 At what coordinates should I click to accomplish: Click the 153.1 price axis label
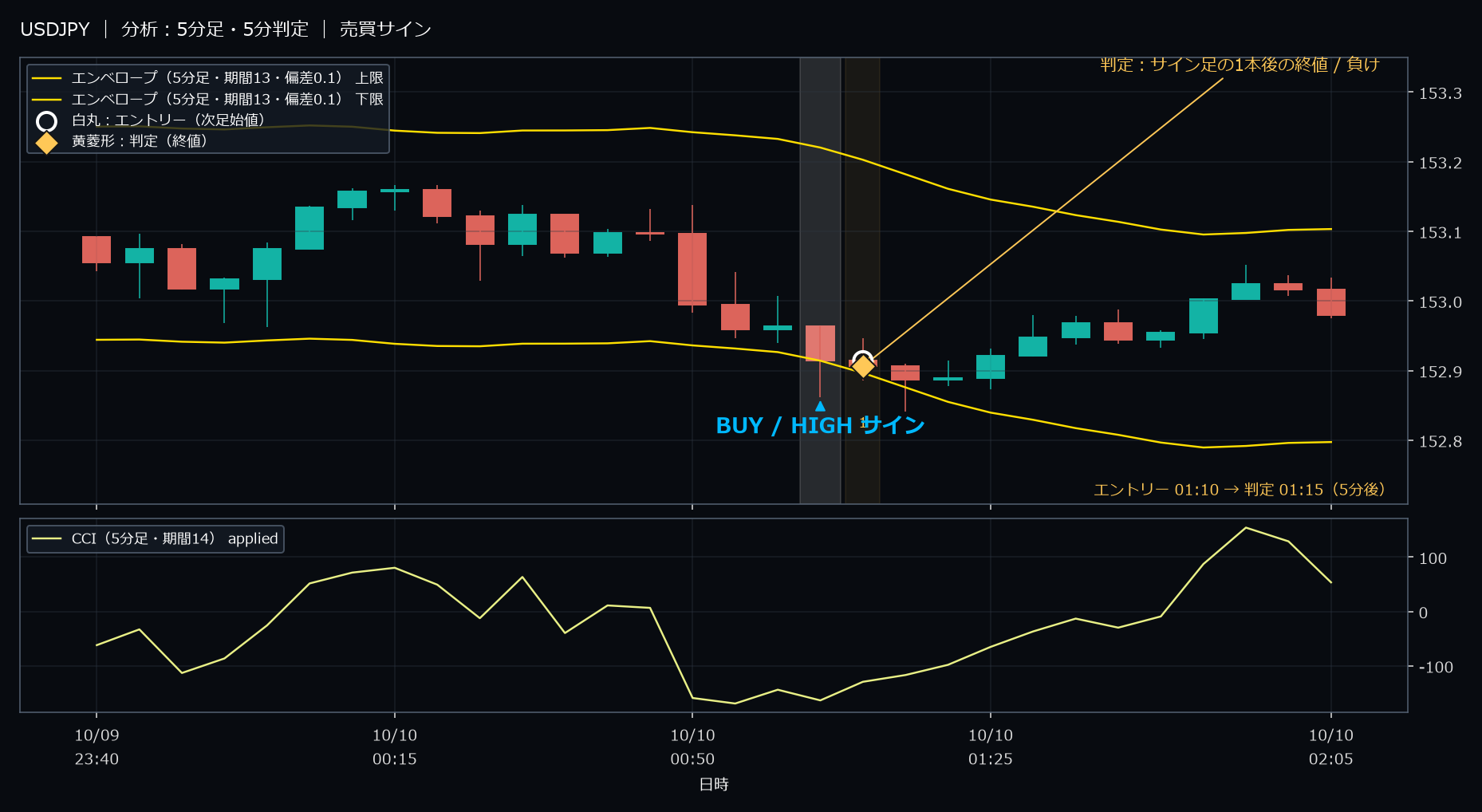coord(1441,233)
